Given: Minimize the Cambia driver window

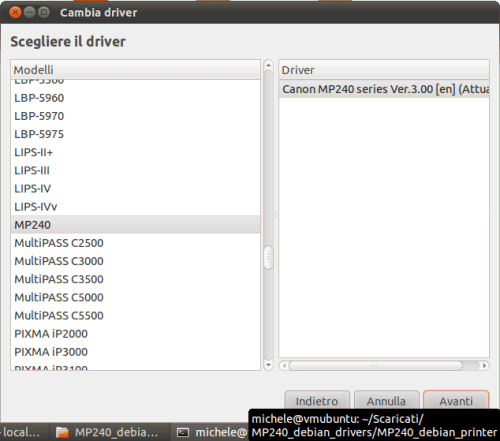Looking at the screenshot, I should (x=30, y=13).
